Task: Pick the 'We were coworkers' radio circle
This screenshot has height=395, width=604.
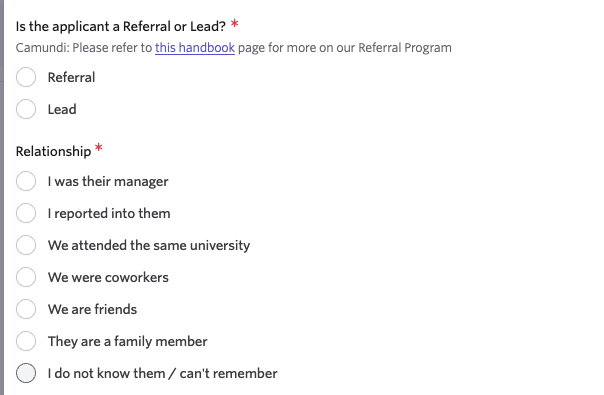Action: pyautogui.click(x=26, y=277)
